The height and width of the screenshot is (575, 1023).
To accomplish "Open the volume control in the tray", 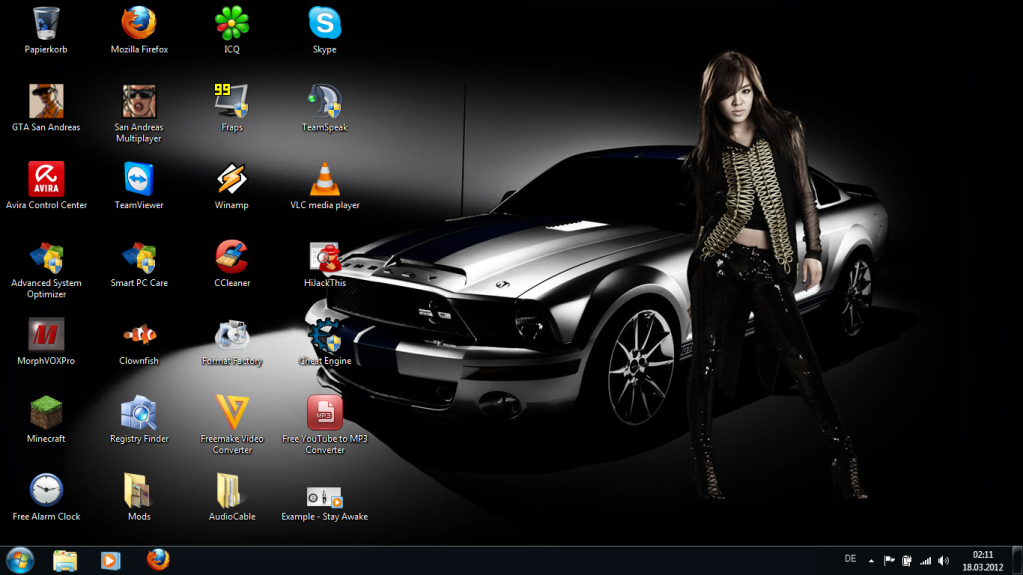I will coord(944,561).
